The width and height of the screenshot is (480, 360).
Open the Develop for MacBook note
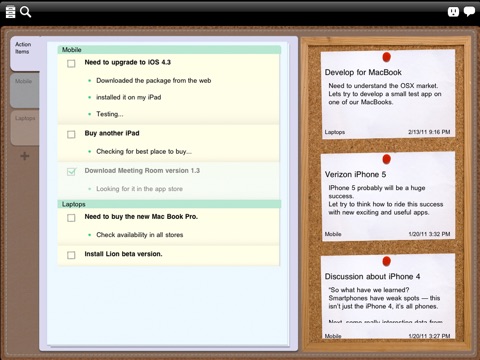[388, 94]
